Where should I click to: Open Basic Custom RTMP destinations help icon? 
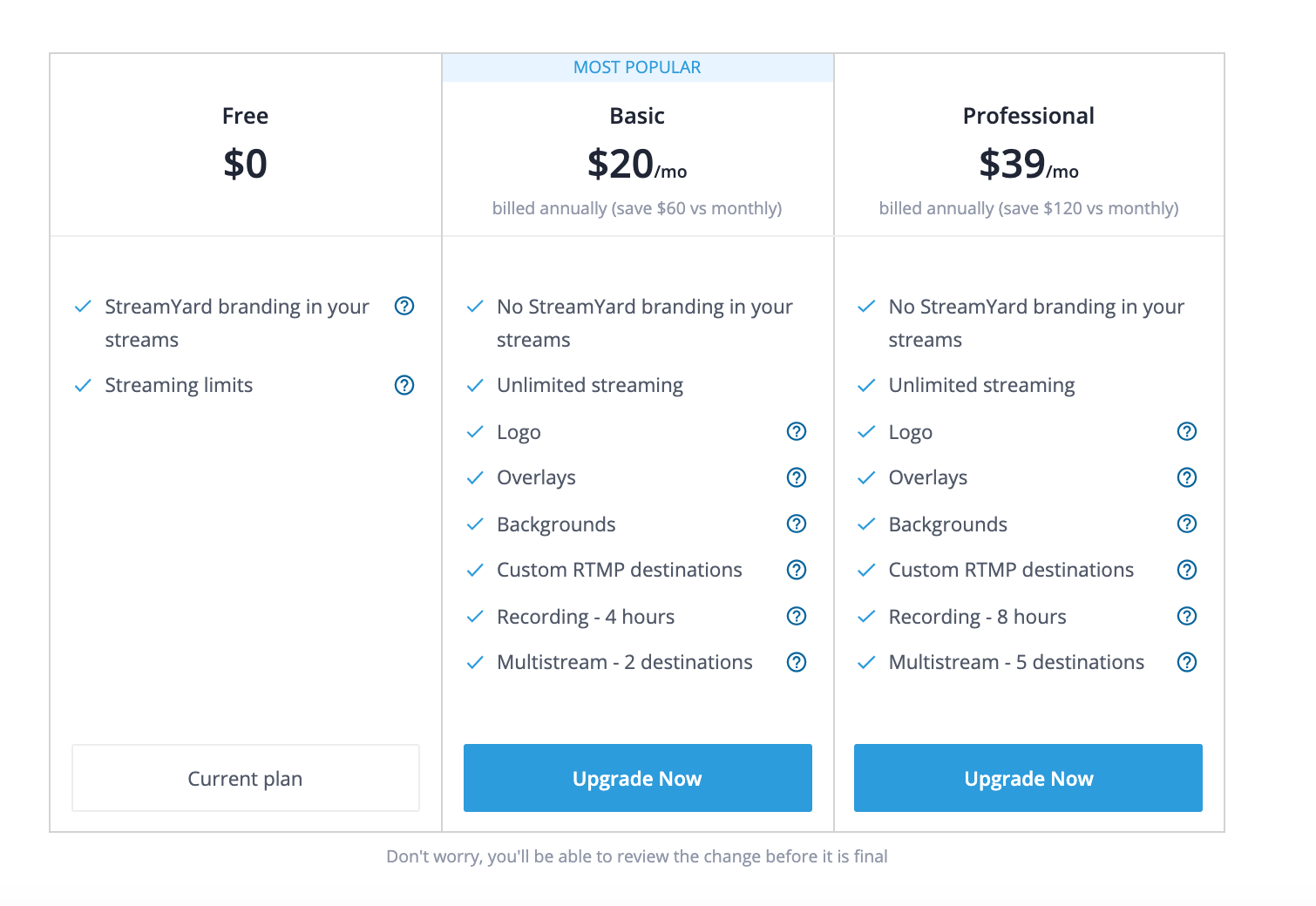[797, 570]
